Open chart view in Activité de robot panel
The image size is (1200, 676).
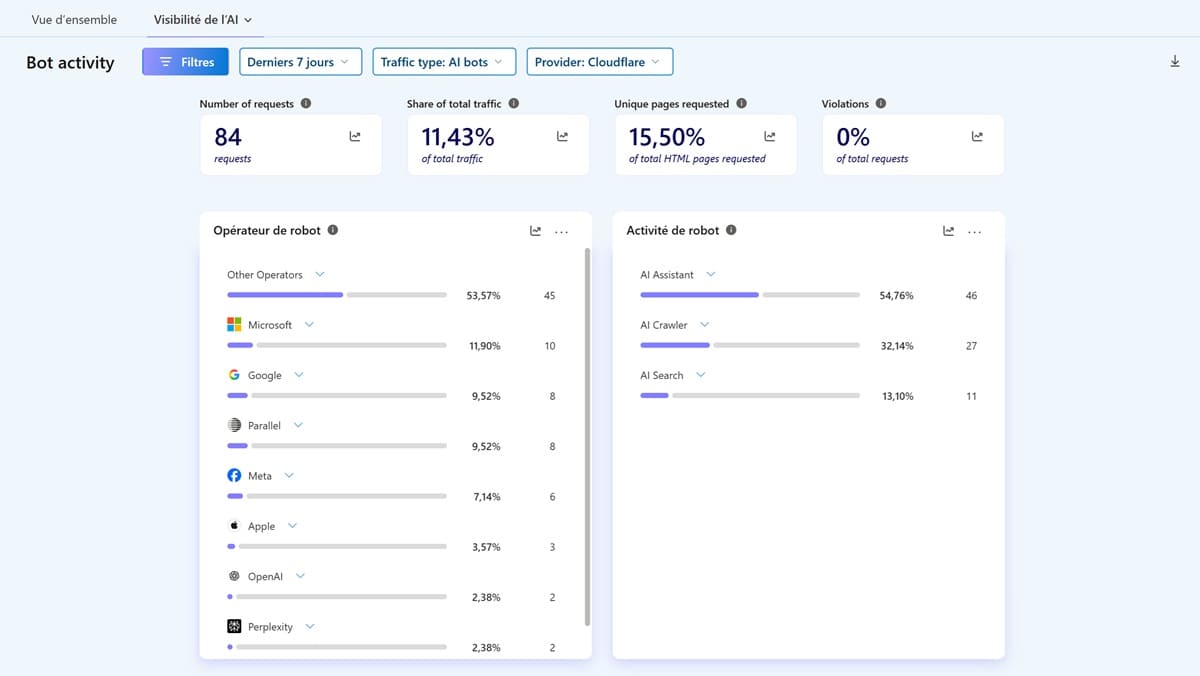click(948, 231)
